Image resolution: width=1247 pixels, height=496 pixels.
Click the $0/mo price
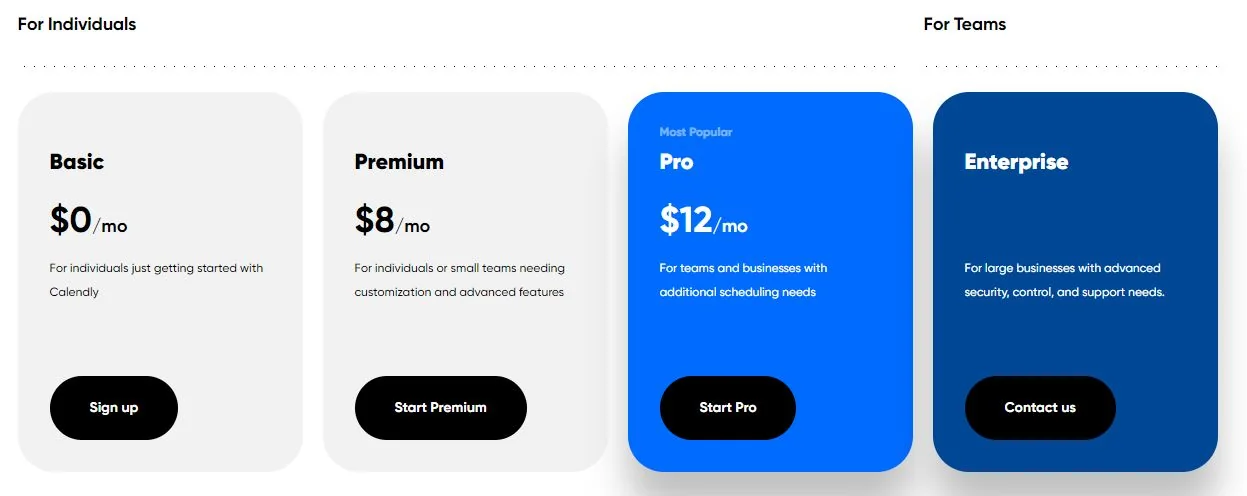click(x=88, y=221)
